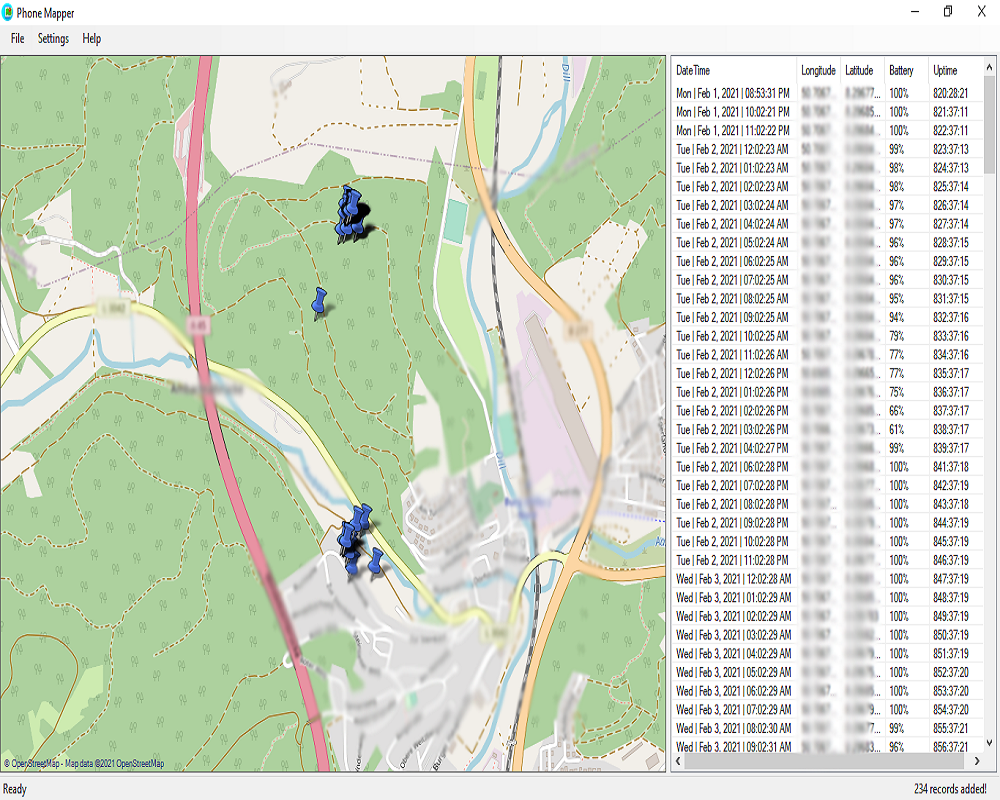Select the lone pin right of the southern cluster
The width and height of the screenshot is (1000, 800).
(376, 562)
